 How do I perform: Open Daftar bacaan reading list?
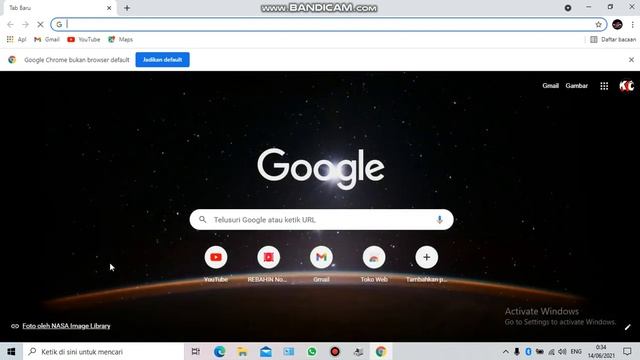coord(613,39)
